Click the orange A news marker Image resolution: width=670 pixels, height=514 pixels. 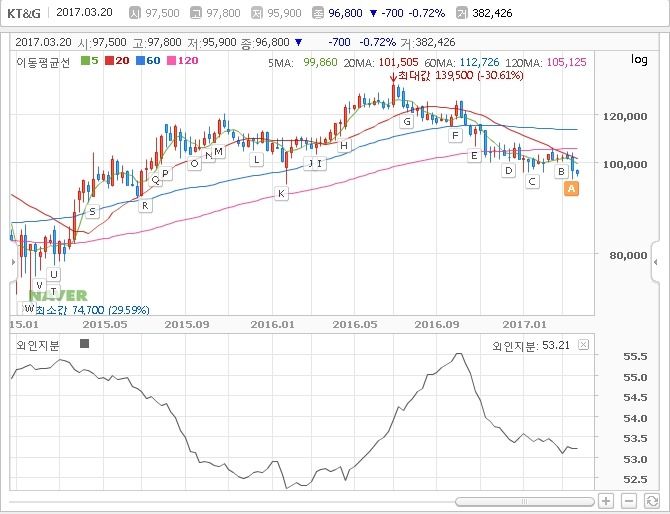pyautogui.click(x=571, y=188)
